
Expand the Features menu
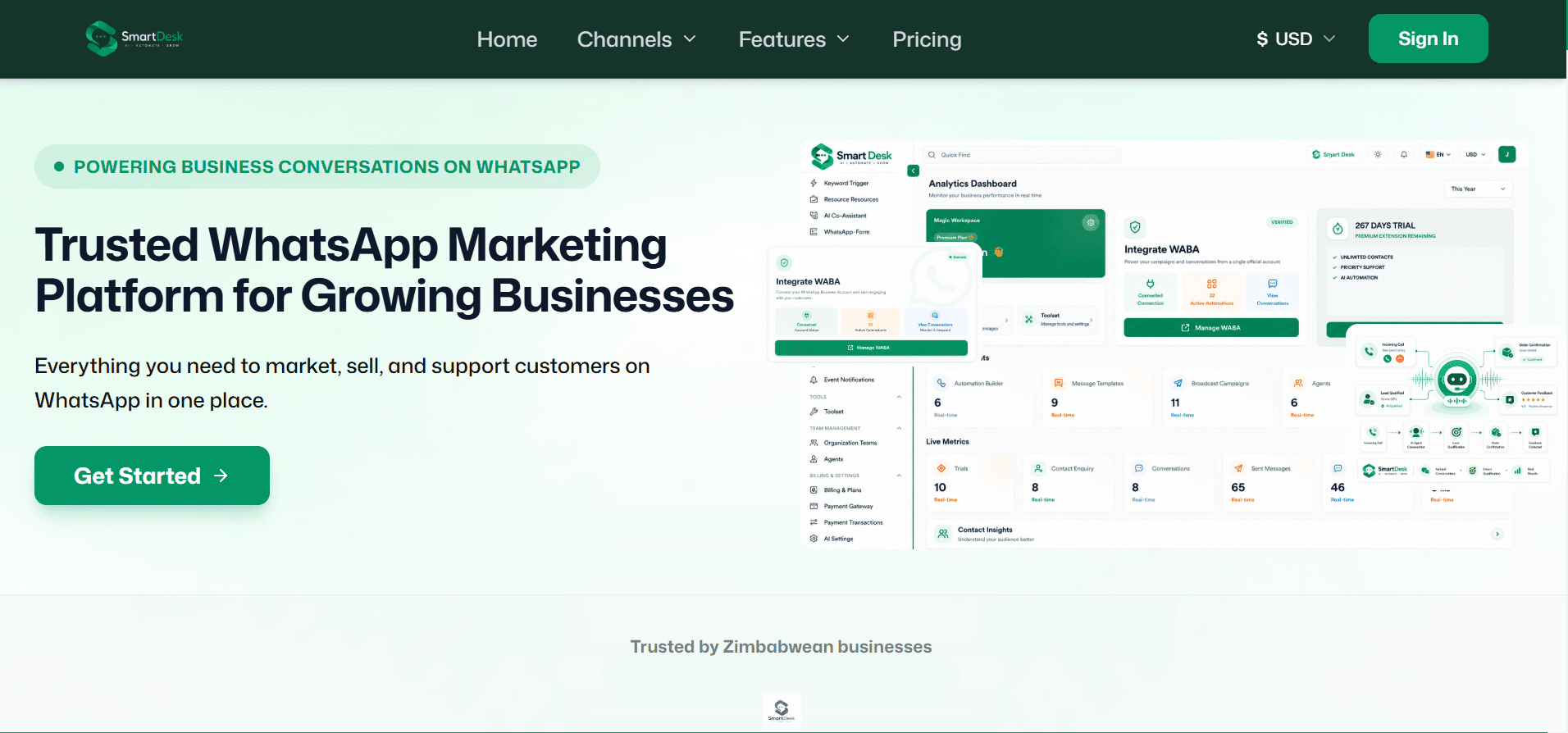tap(794, 39)
